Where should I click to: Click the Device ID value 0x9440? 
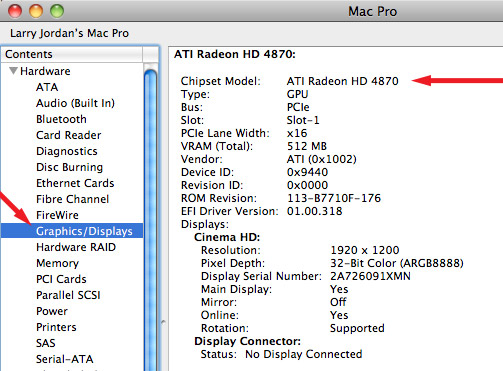(x=307, y=172)
